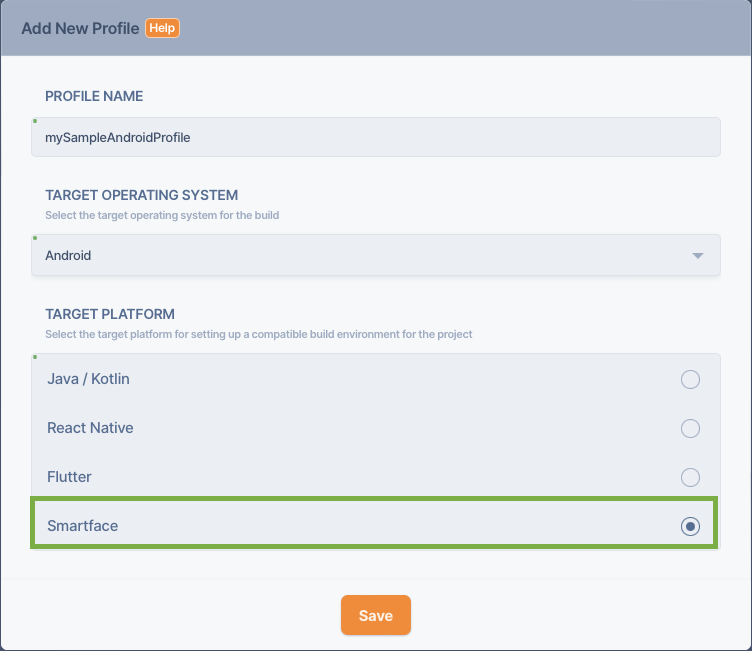Choose the React Native platform label
752x651 pixels.
pyautogui.click(x=90, y=428)
